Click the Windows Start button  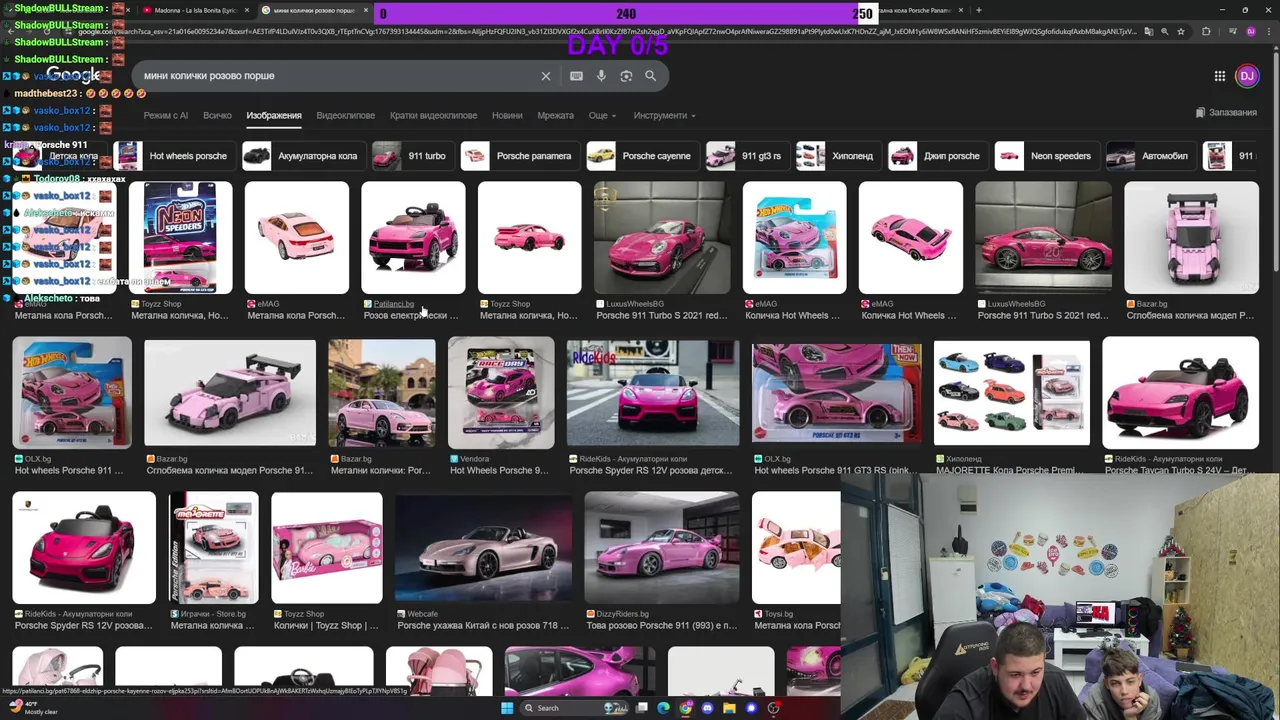[x=507, y=708]
